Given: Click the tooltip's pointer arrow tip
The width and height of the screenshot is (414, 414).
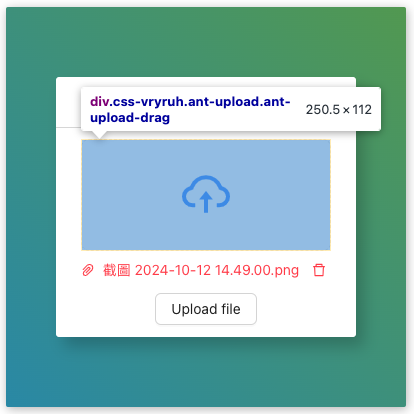Looking at the screenshot, I should (99, 138).
